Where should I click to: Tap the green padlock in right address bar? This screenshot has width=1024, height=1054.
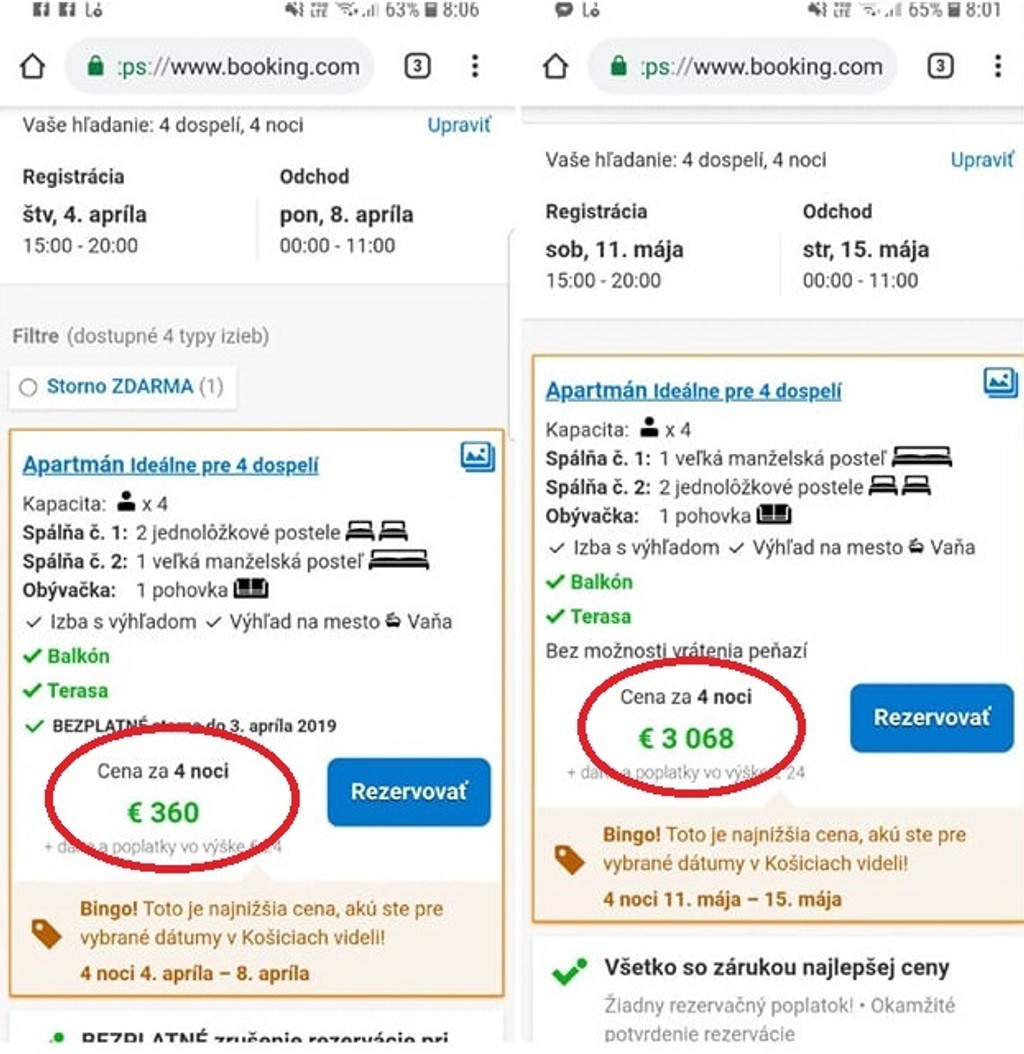click(x=619, y=67)
